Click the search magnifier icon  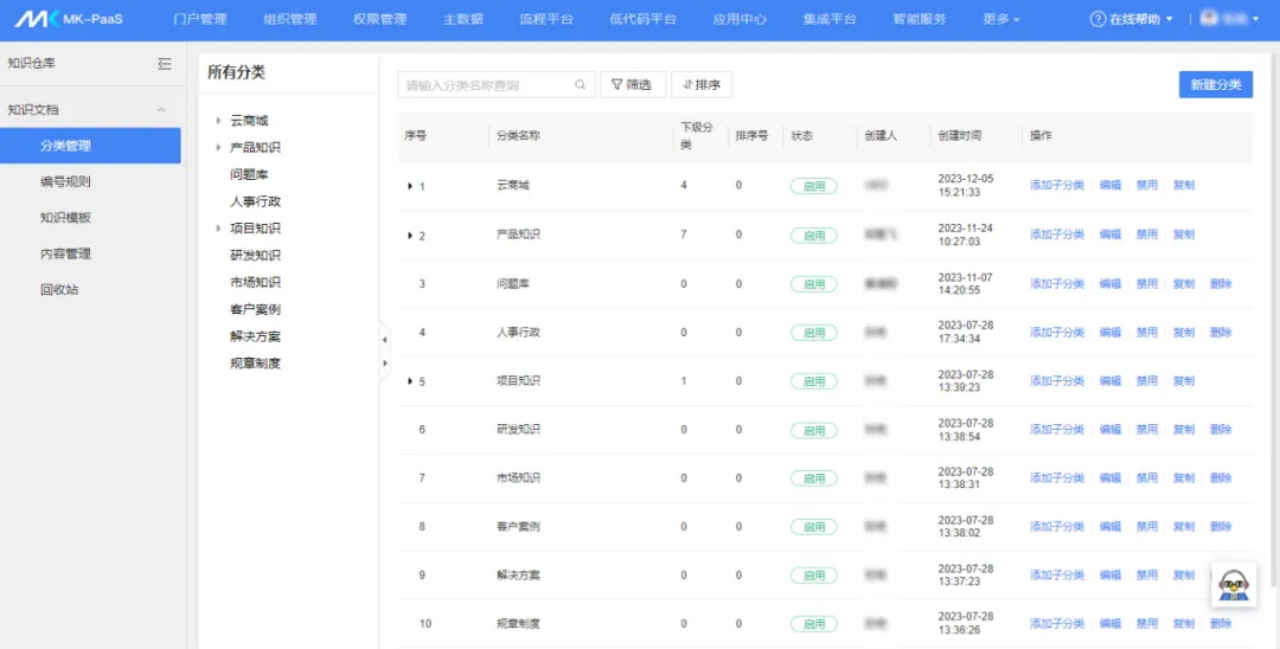(580, 85)
